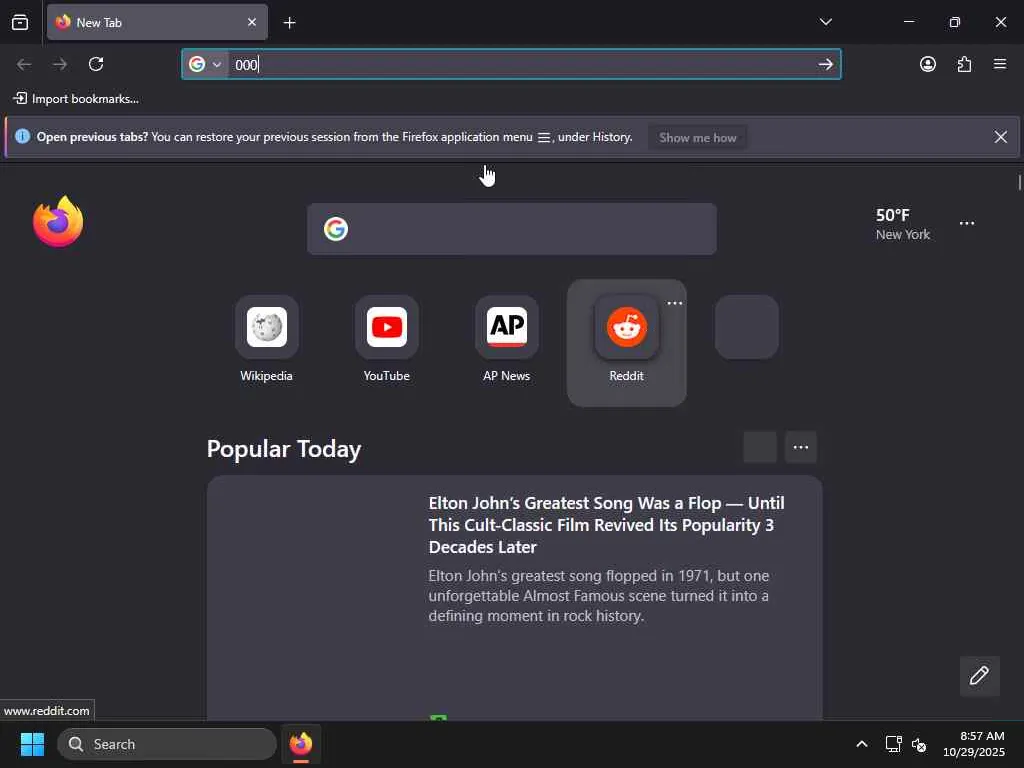Image resolution: width=1024 pixels, height=768 pixels.
Task: Click the Firefox icon in the taskbar
Action: [300, 744]
